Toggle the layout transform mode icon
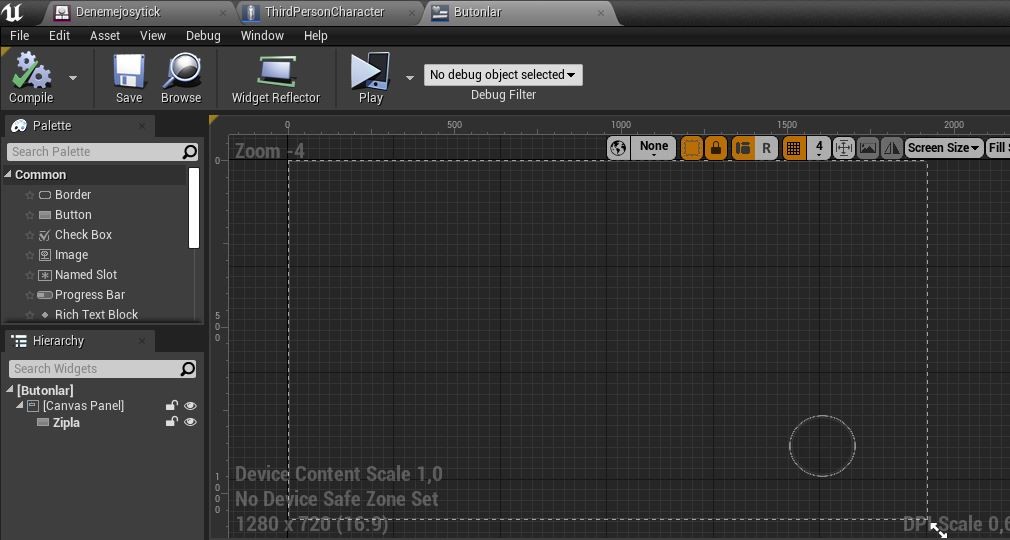 tap(743, 148)
